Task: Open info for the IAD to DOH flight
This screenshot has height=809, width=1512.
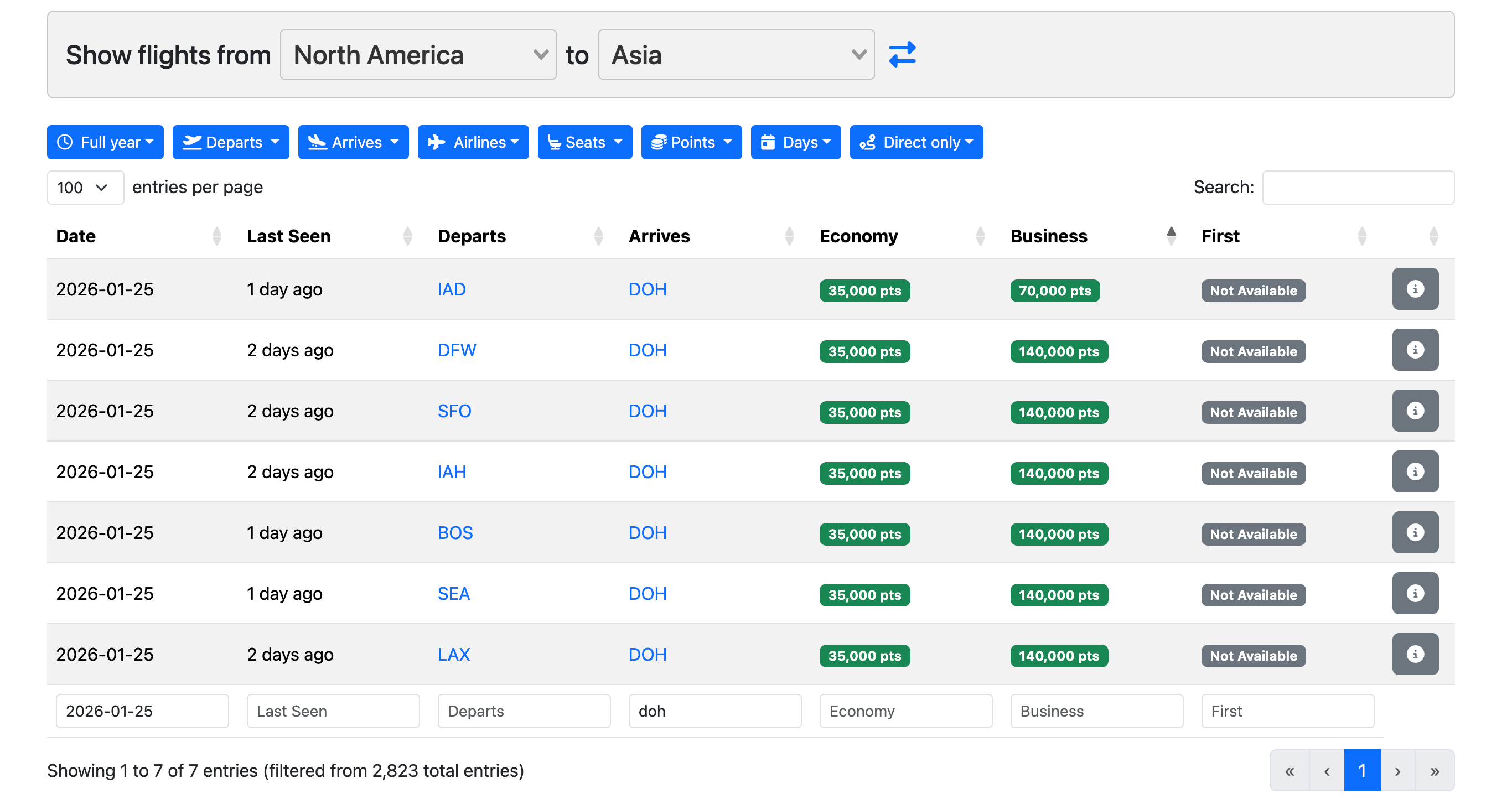Action: 1415,289
